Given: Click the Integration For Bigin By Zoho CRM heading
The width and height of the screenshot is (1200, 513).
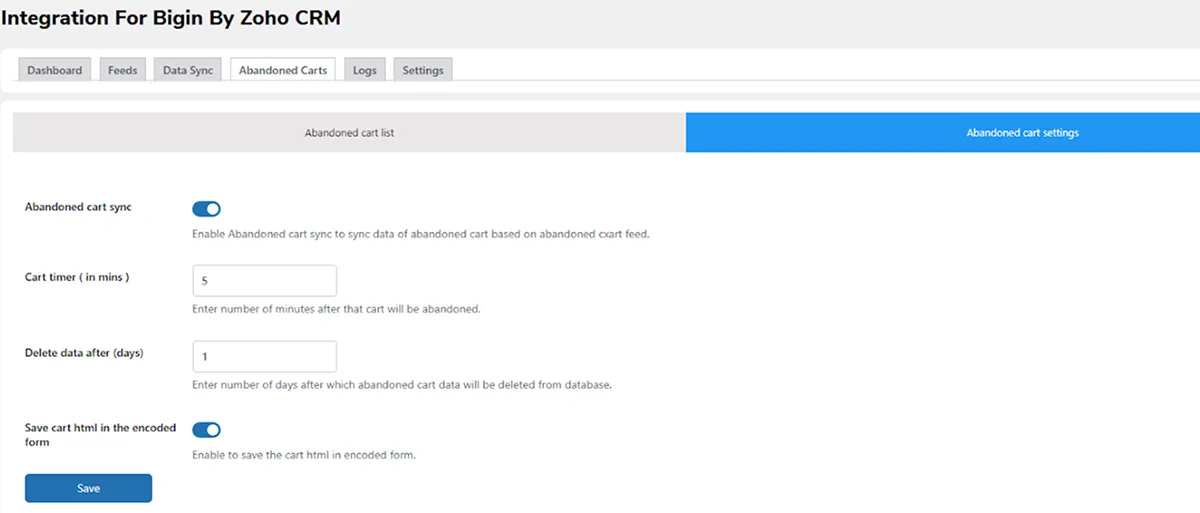Looking at the screenshot, I should pos(170,19).
